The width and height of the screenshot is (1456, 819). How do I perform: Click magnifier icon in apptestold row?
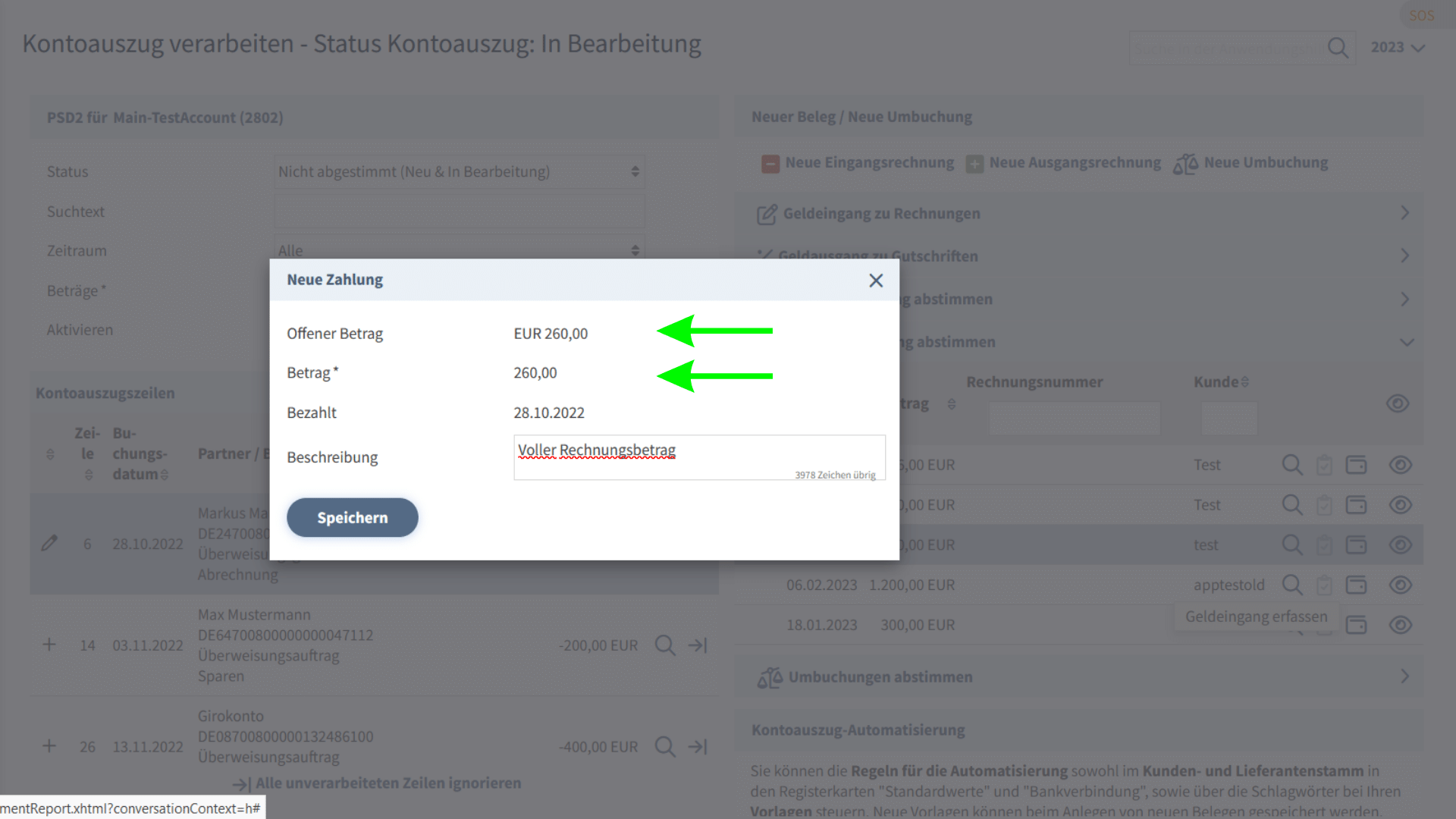coord(1291,585)
